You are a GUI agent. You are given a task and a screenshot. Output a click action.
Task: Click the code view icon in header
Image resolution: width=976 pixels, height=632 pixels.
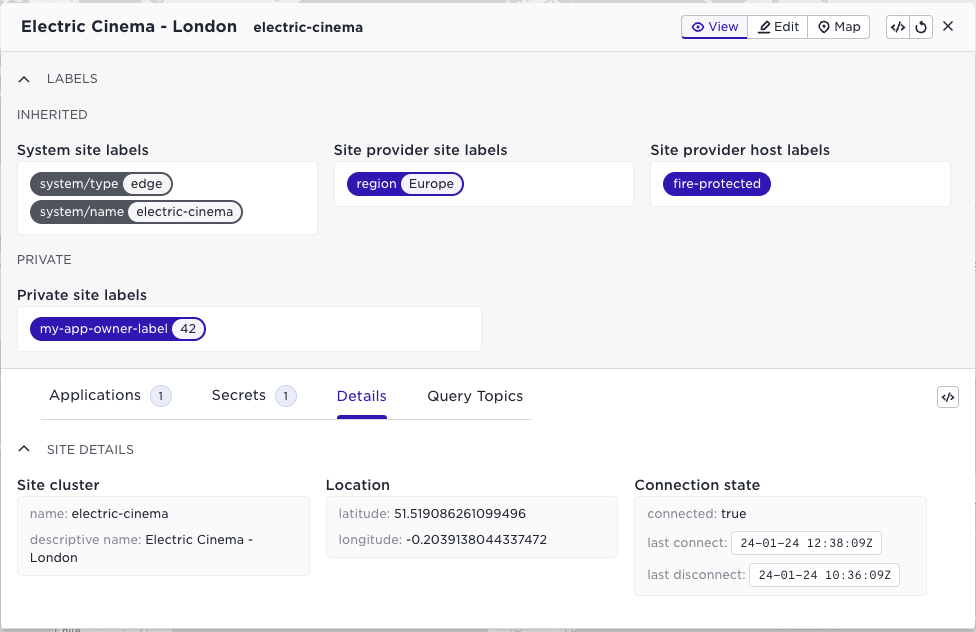[x=898, y=27]
